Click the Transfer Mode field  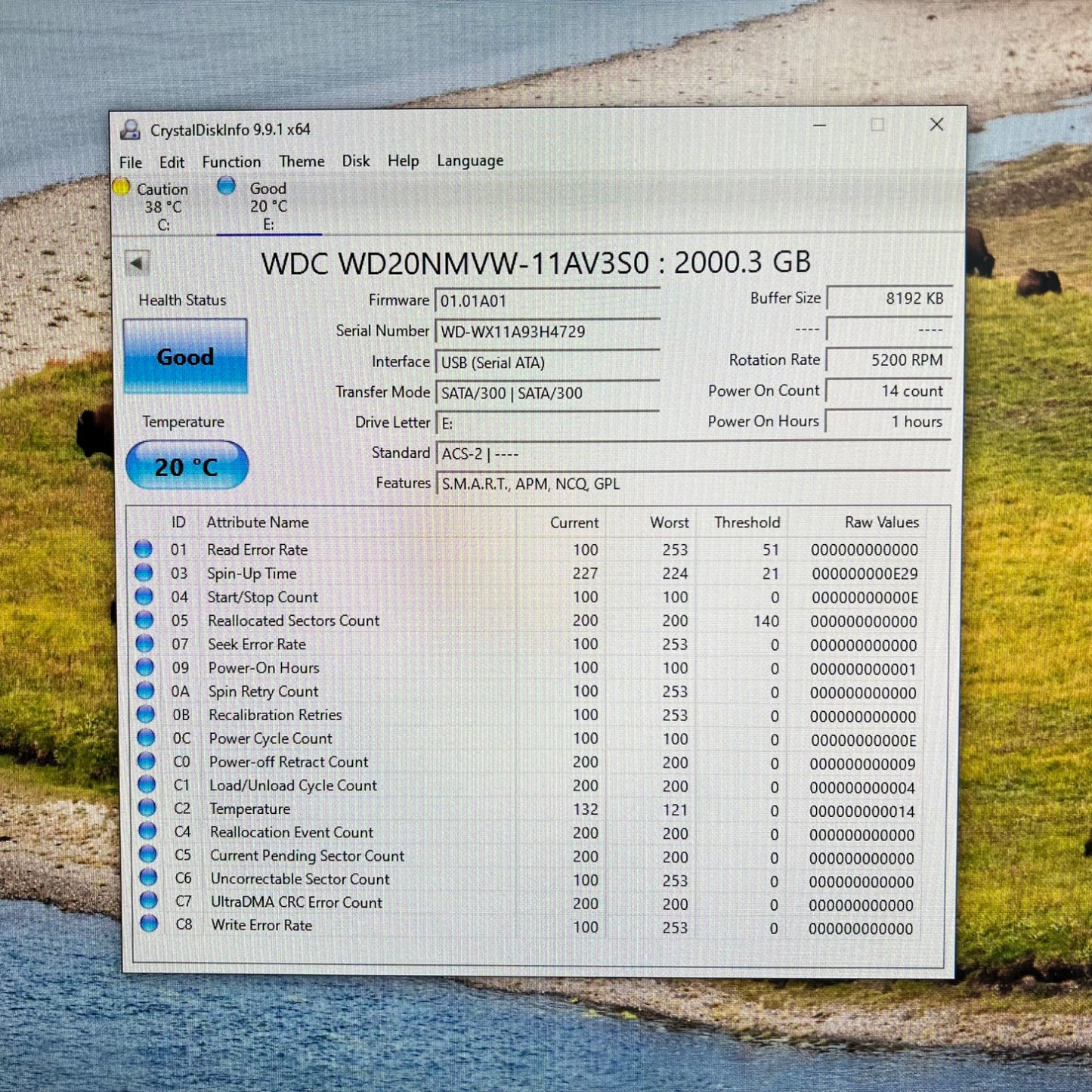[548, 392]
